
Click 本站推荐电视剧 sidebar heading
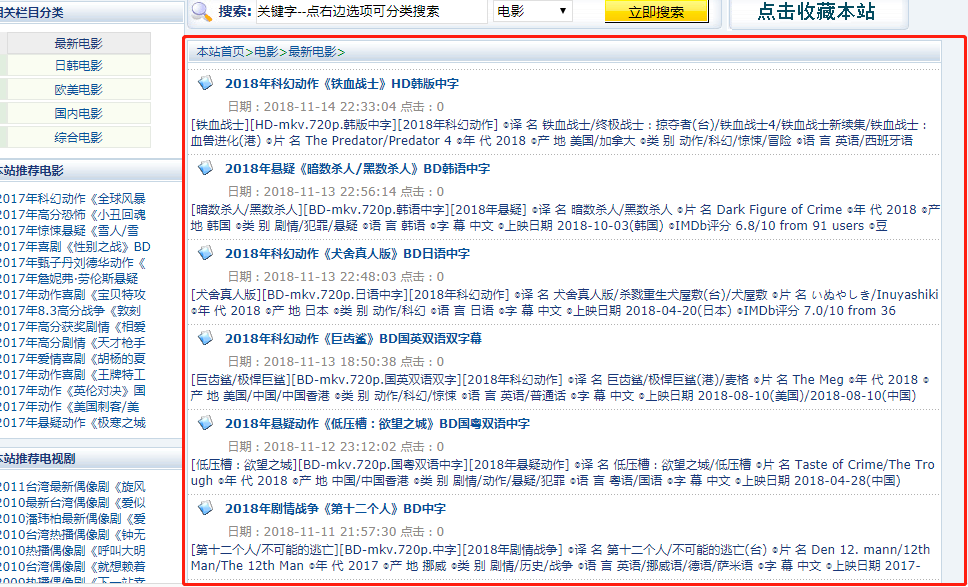(37, 459)
